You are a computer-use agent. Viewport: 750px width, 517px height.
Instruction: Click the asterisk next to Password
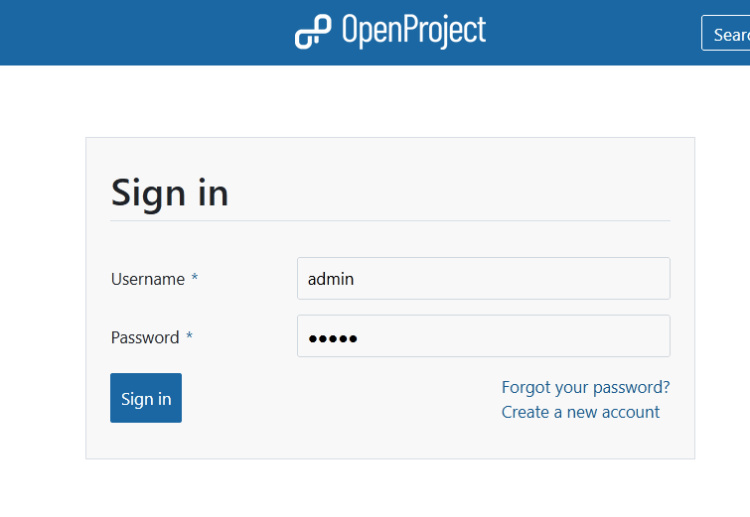point(189,338)
